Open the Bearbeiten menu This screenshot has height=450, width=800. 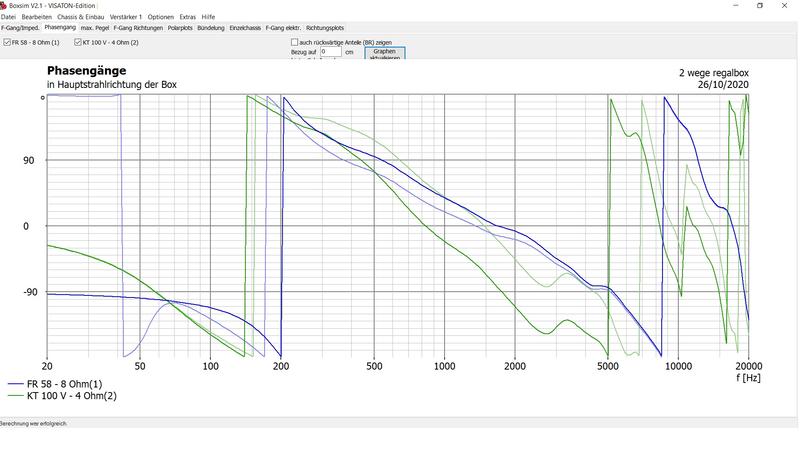click(x=37, y=17)
